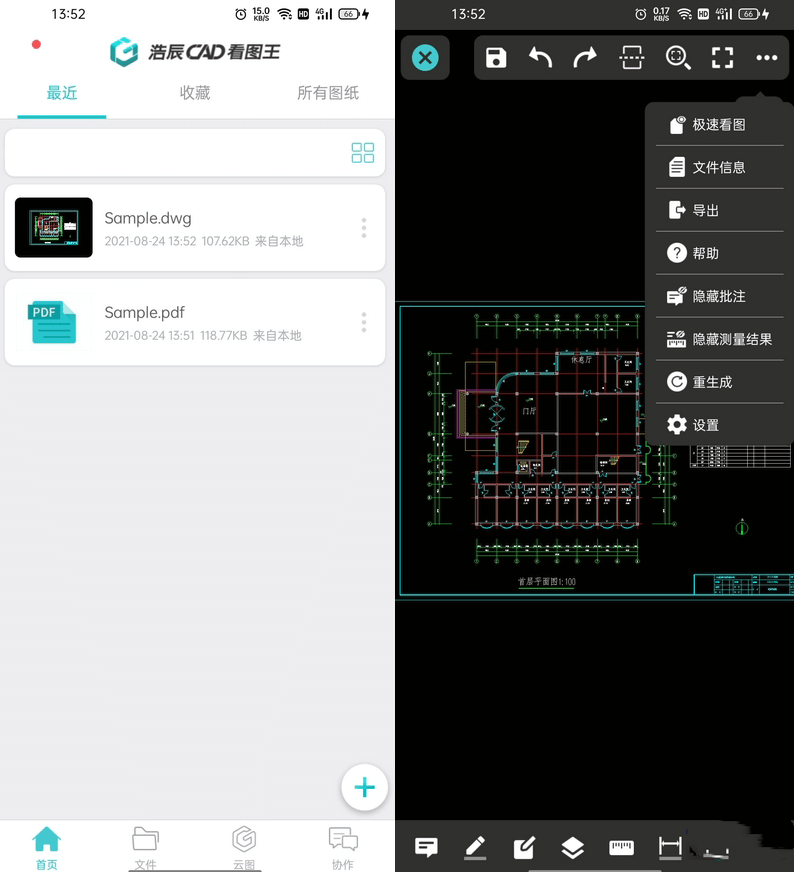This screenshot has width=794, height=872.
Task: Collapse the three-dot overflow menu
Action: click(766, 58)
